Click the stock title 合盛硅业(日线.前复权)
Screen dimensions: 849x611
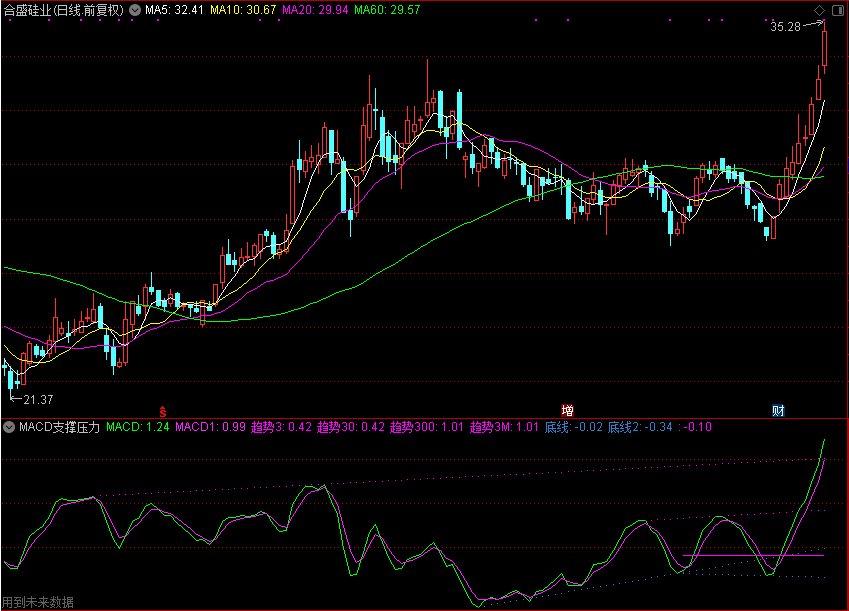tap(64, 10)
